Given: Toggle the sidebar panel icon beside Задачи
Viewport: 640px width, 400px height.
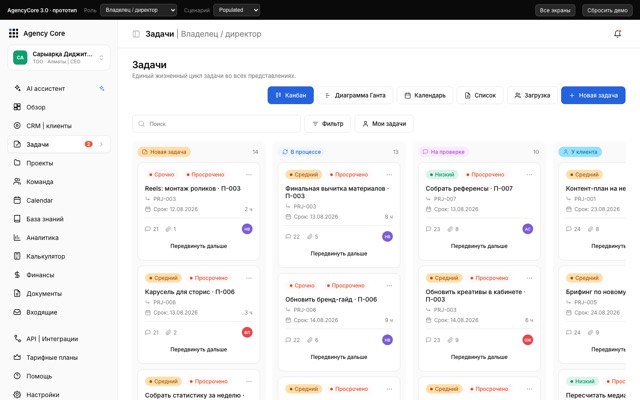Looking at the screenshot, I should pyautogui.click(x=136, y=34).
